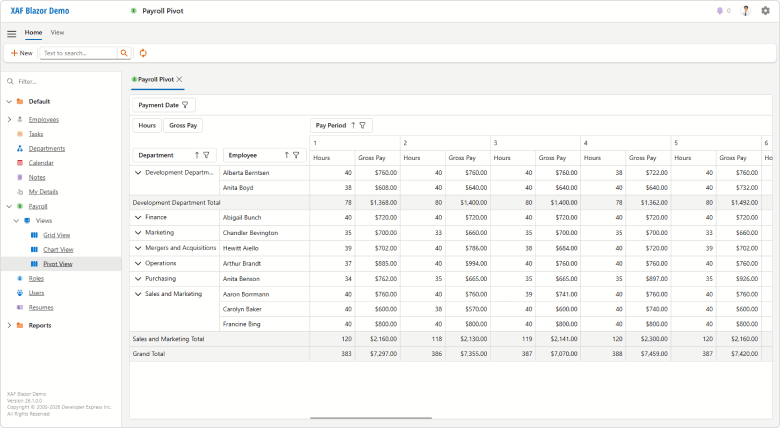Viewport: 780px width, 428px height.
Task: Click the Notes icon in sidebar
Action: point(20,177)
